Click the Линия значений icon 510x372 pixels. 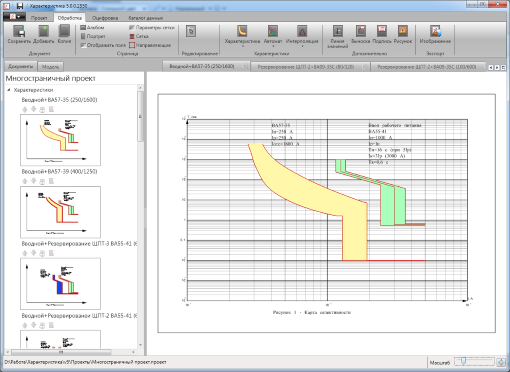[x=338, y=31]
